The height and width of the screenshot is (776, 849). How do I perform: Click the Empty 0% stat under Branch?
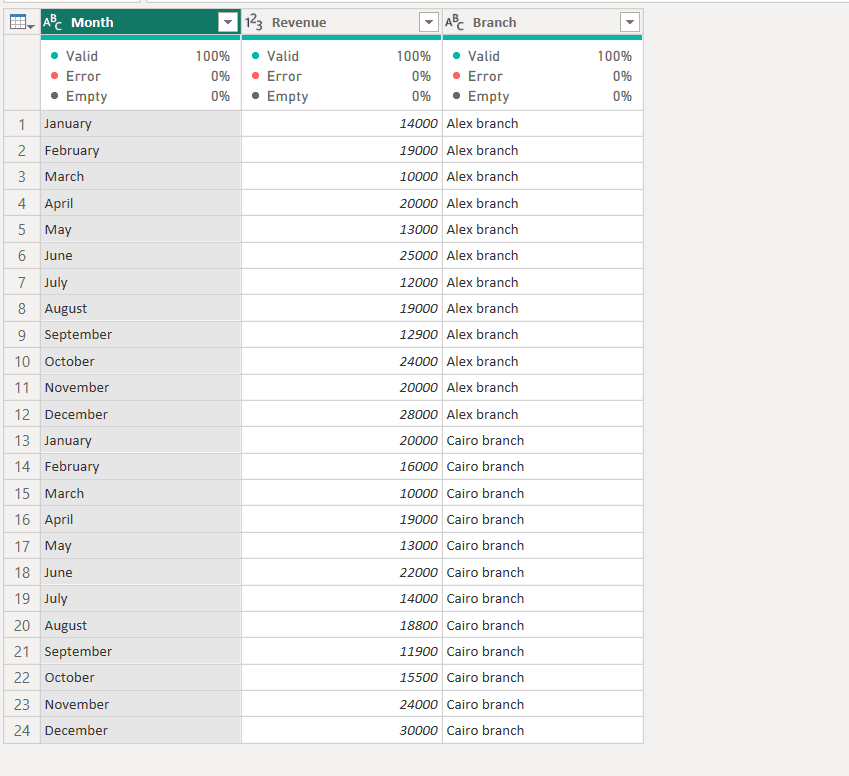point(543,96)
